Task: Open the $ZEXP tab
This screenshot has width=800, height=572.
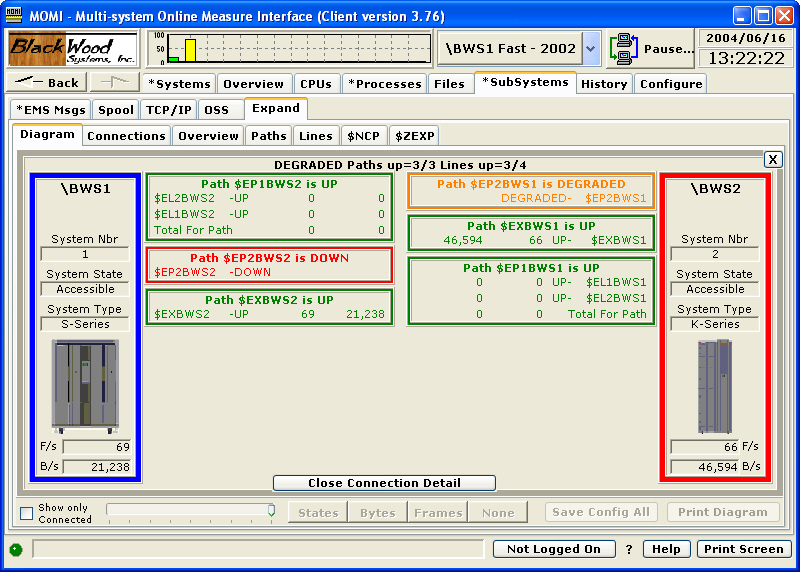Action: 415,136
